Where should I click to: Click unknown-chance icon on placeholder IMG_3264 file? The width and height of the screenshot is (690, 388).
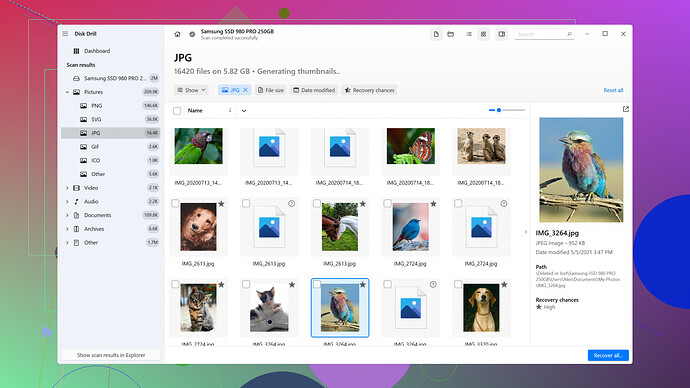click(x=433, y=285)
